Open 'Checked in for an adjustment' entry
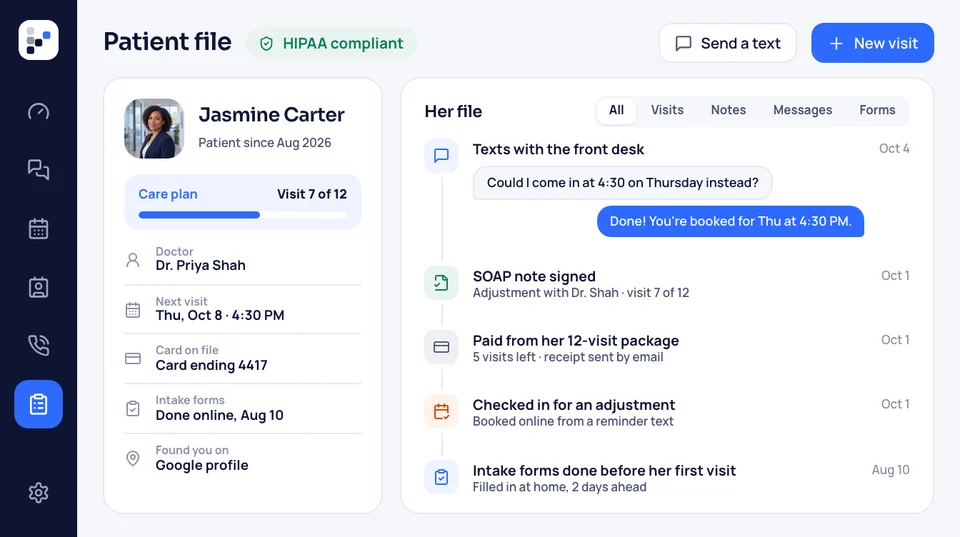The height and width of the screenshot is (537, 960). click(574, 405)
